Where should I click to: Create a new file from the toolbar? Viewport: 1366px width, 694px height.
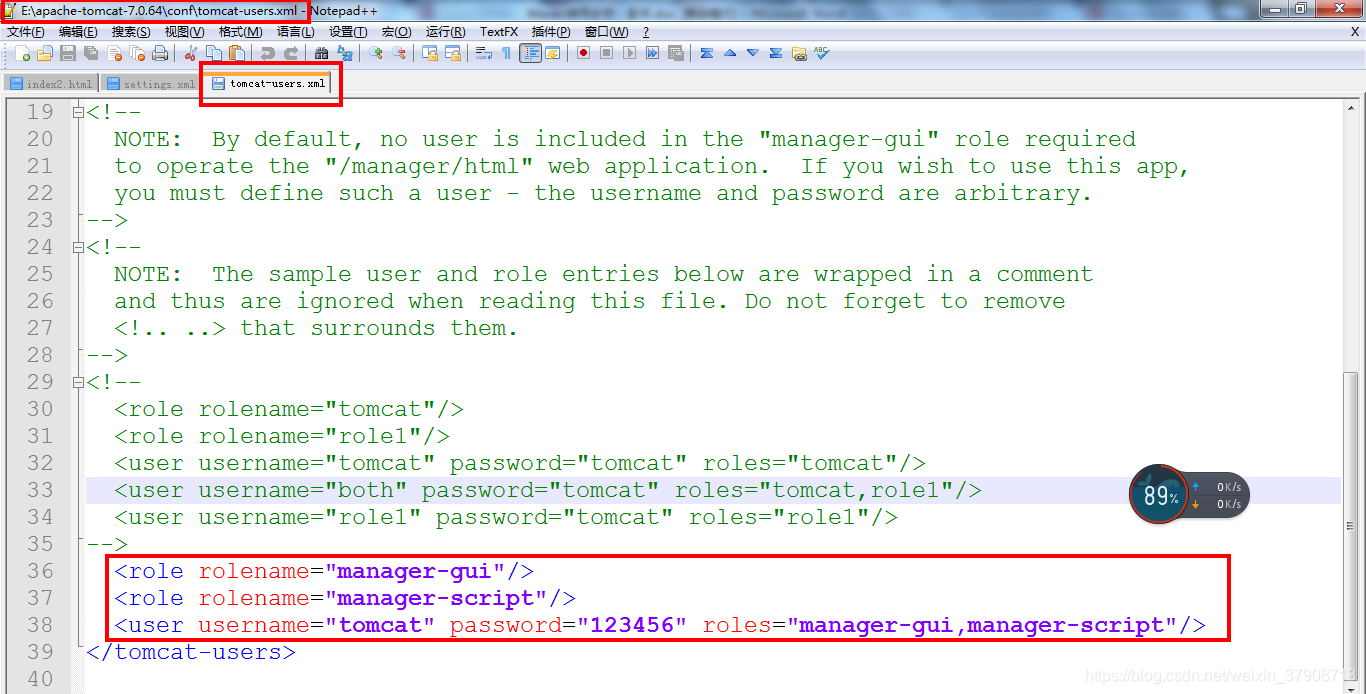[23, 53]
